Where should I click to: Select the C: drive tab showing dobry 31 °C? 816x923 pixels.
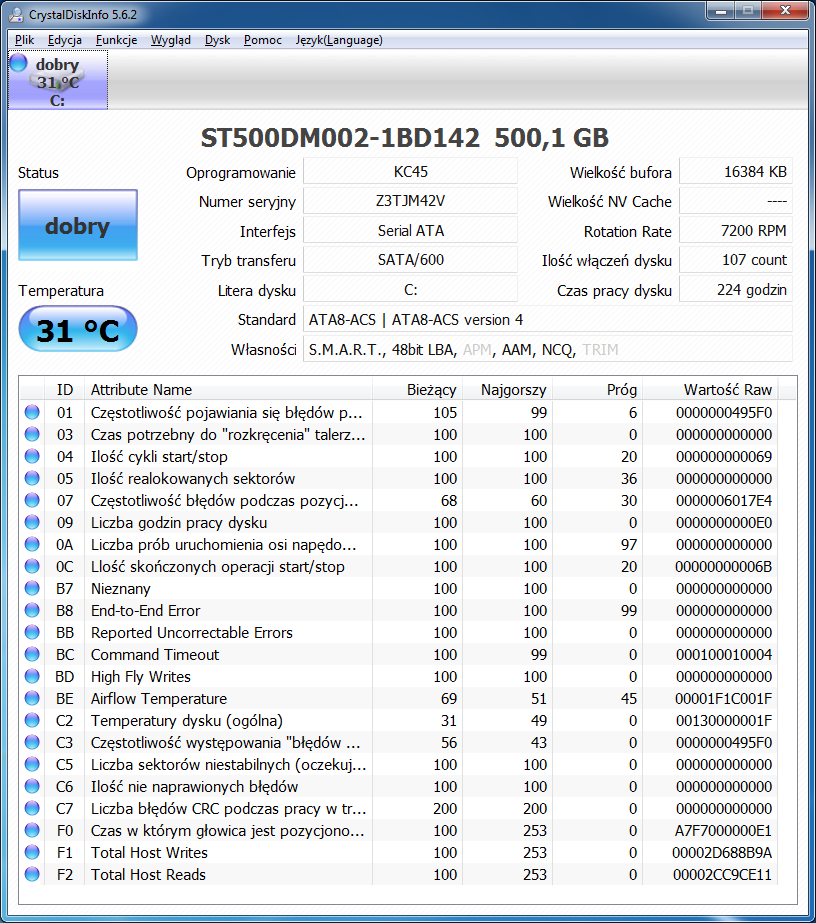[58, 80]
